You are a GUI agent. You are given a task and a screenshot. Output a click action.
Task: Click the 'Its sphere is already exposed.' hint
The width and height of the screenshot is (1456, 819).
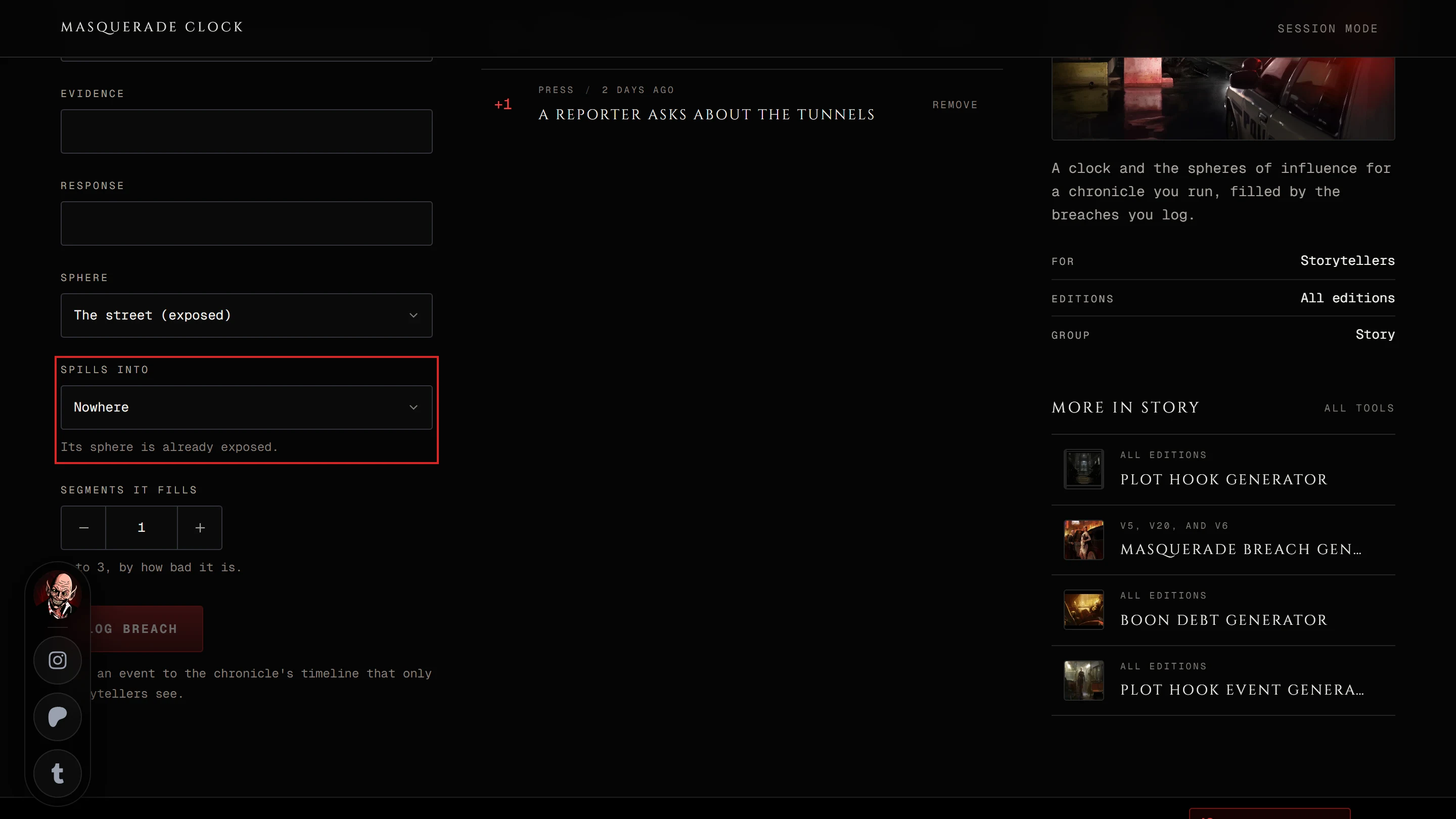point(169,447)
